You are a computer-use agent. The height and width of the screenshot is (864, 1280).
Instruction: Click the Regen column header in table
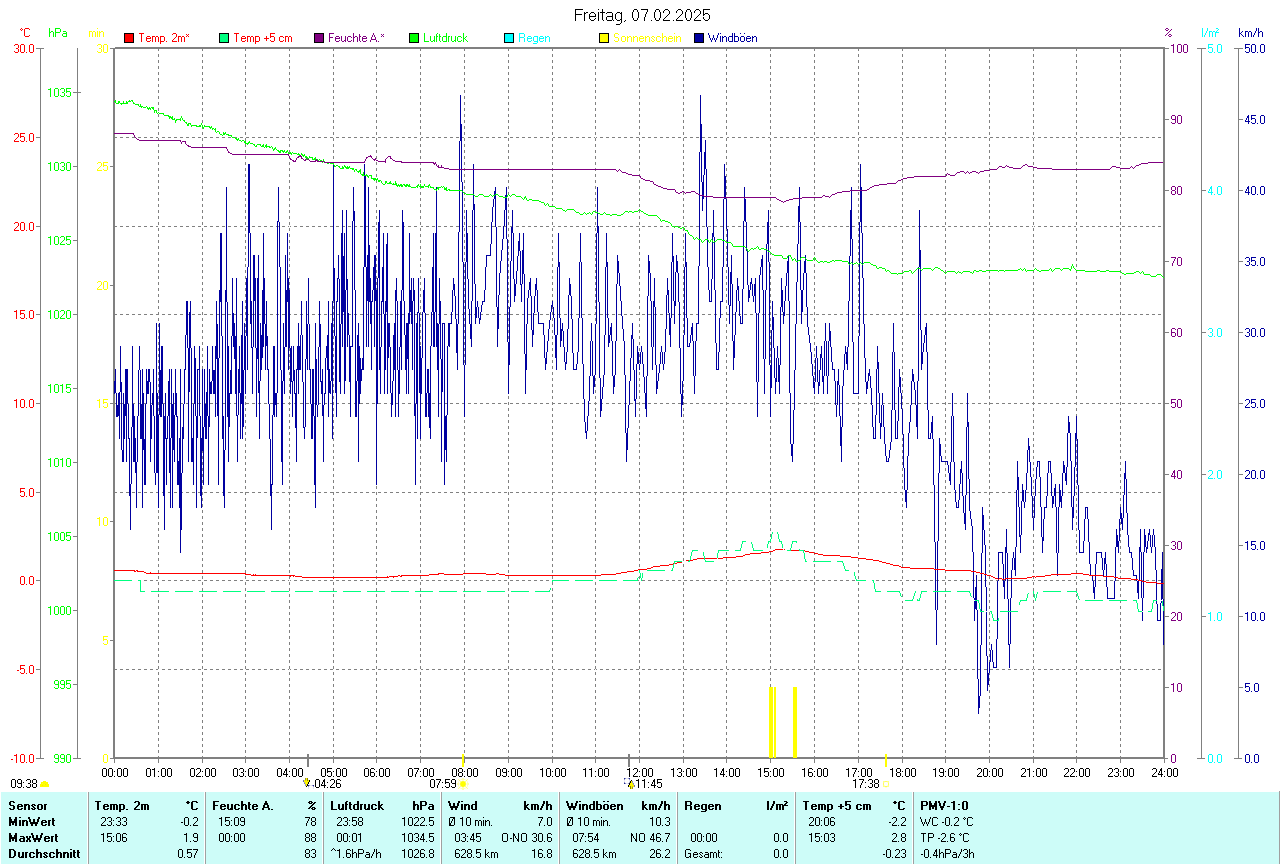coord(703,805)
